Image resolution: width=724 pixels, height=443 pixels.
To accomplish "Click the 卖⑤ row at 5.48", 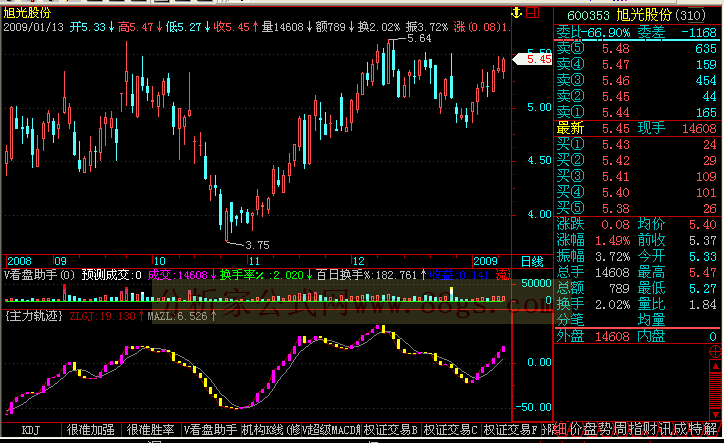I will (636, 49).
